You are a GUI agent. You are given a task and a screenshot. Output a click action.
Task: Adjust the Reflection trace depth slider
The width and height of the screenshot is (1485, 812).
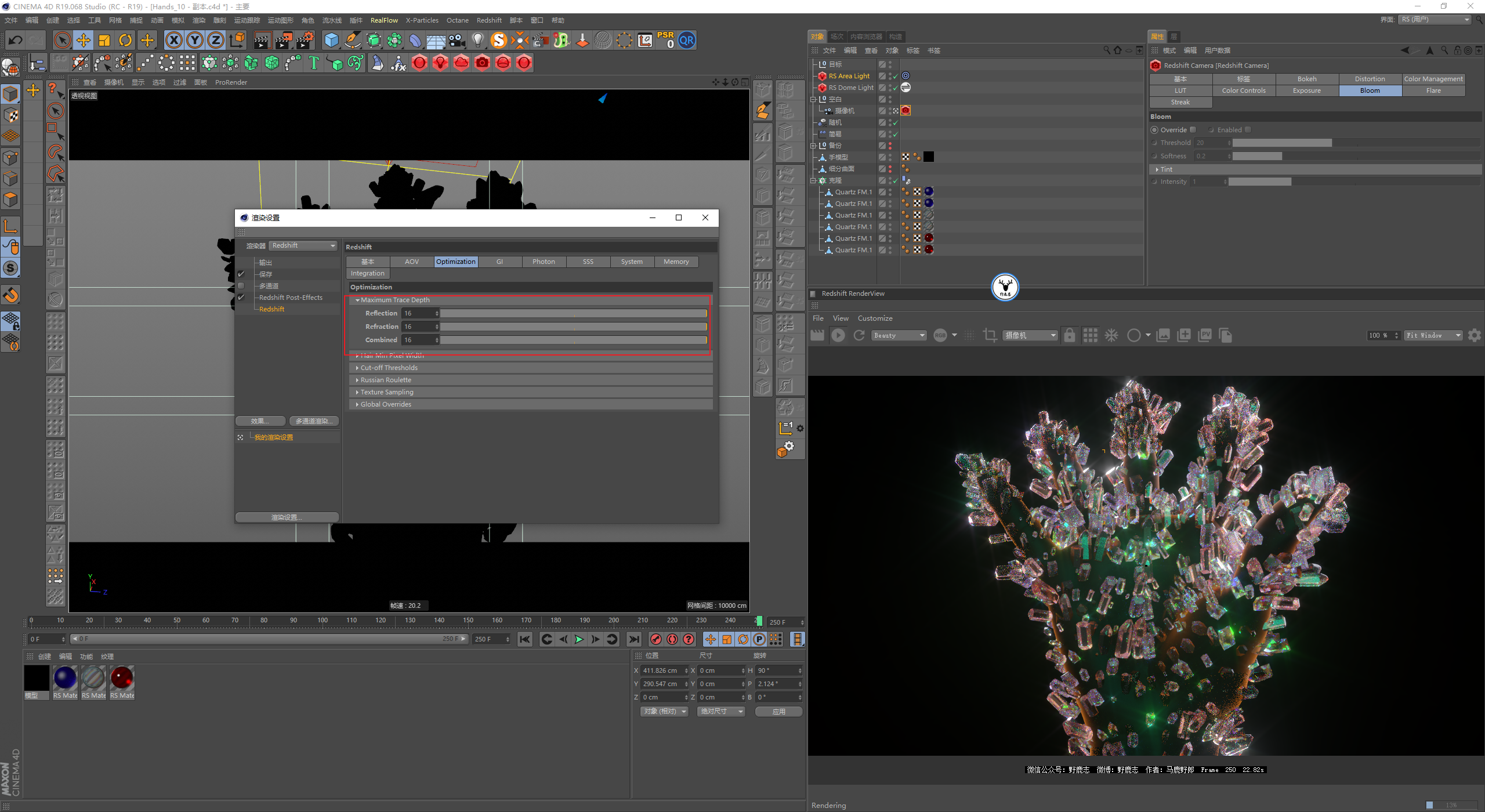pos(573,313)
